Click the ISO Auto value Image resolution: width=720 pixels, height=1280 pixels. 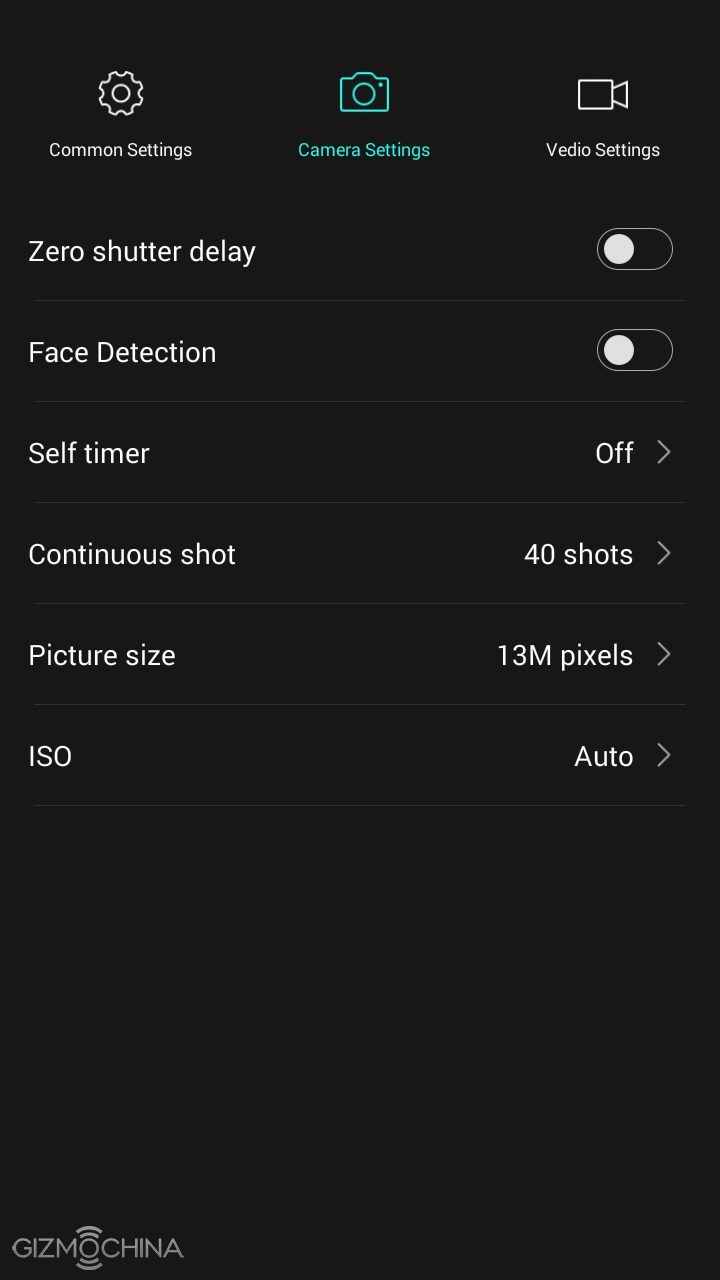(604, 756)
